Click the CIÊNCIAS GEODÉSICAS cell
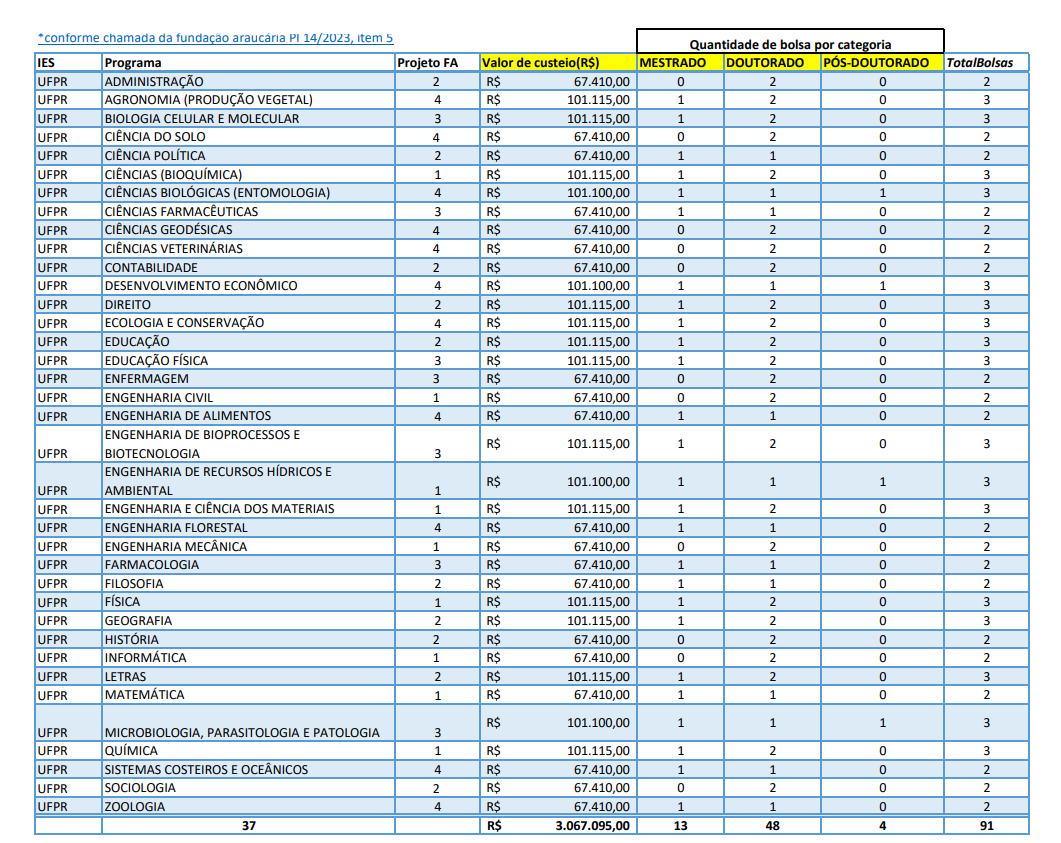The height and width of the screenshot is (843, 1061). [x=248, y=230]
